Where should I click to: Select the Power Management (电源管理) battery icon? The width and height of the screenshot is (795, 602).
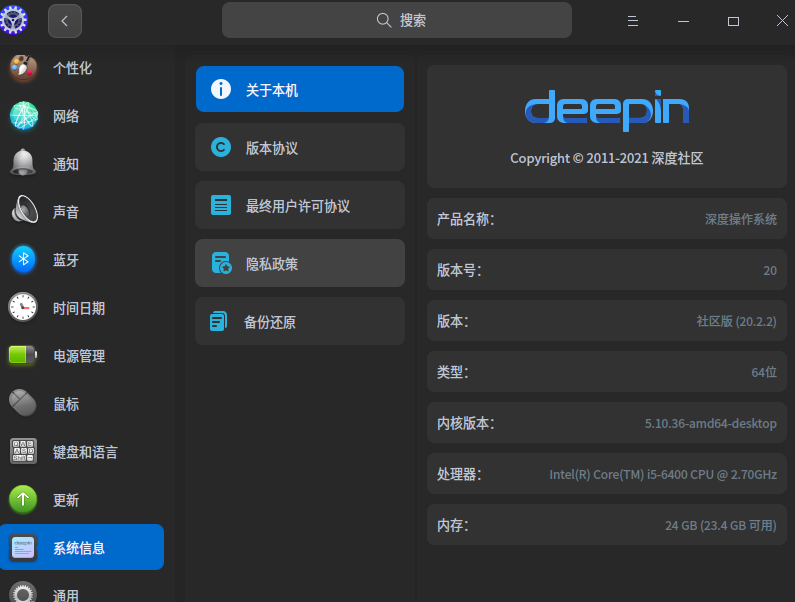click(23, 356)
